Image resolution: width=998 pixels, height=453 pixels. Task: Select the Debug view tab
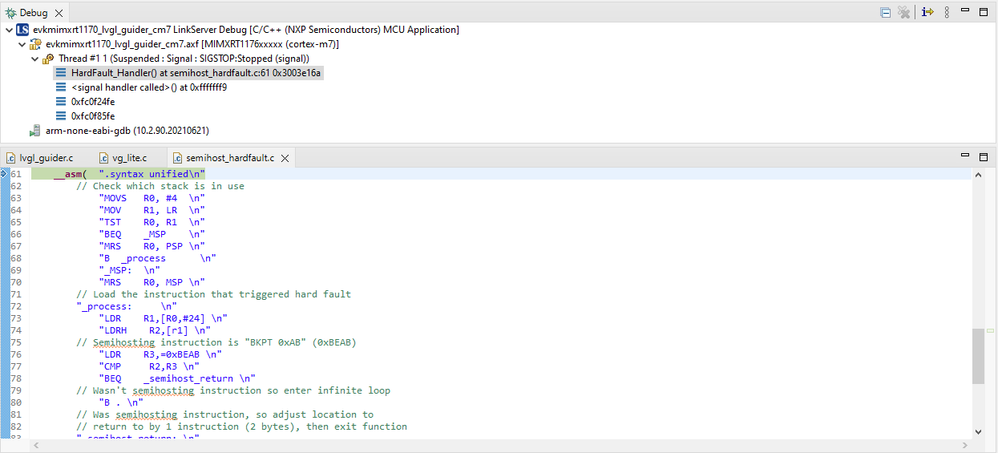pyautogui.click(x=33, y=12)
